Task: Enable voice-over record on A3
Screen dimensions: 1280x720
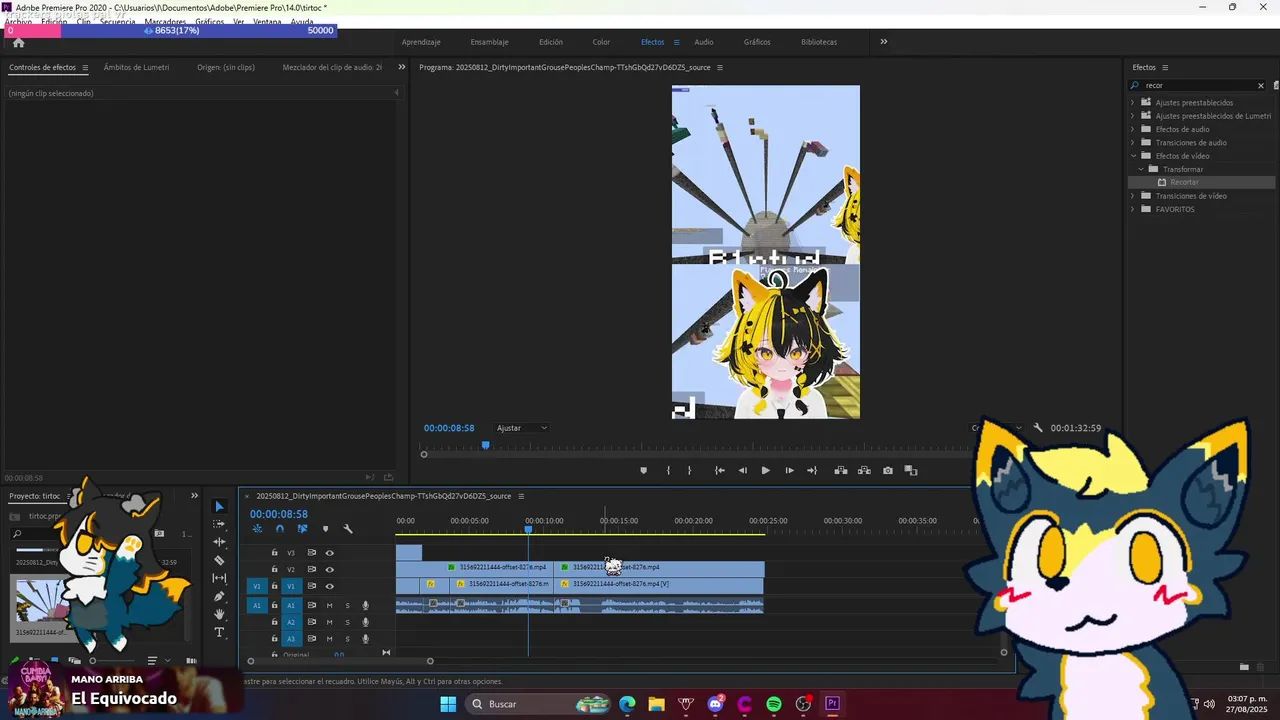Action: click(x=365, y=638)
